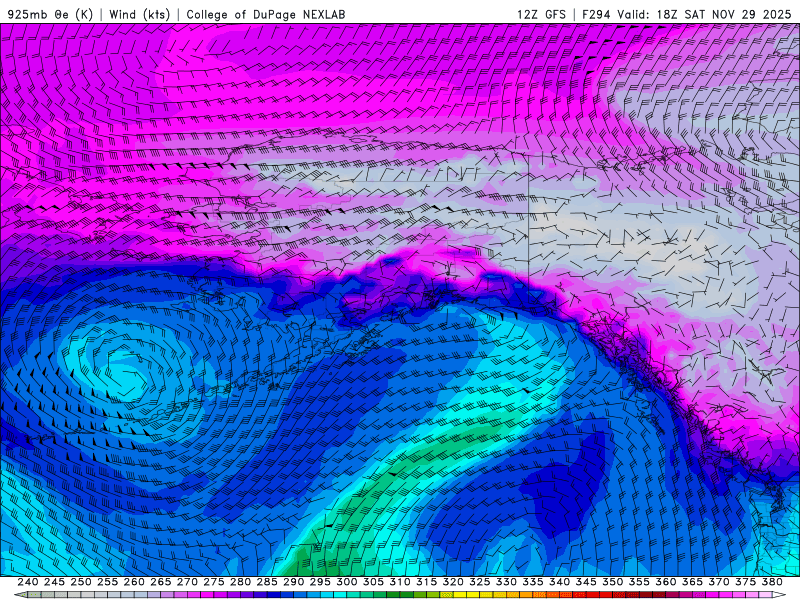Screen dimensions: 800x600
Task: Click the 245 value on the color scale
Action: coord(54,582)
